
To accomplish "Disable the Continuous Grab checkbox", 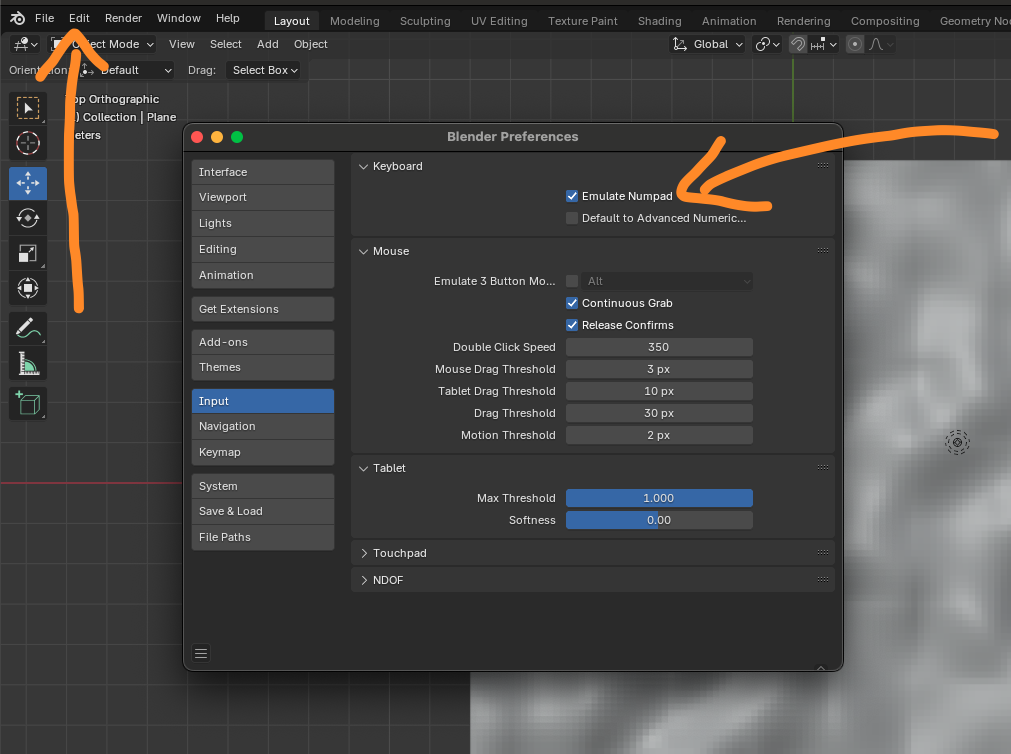I will 572,303.
